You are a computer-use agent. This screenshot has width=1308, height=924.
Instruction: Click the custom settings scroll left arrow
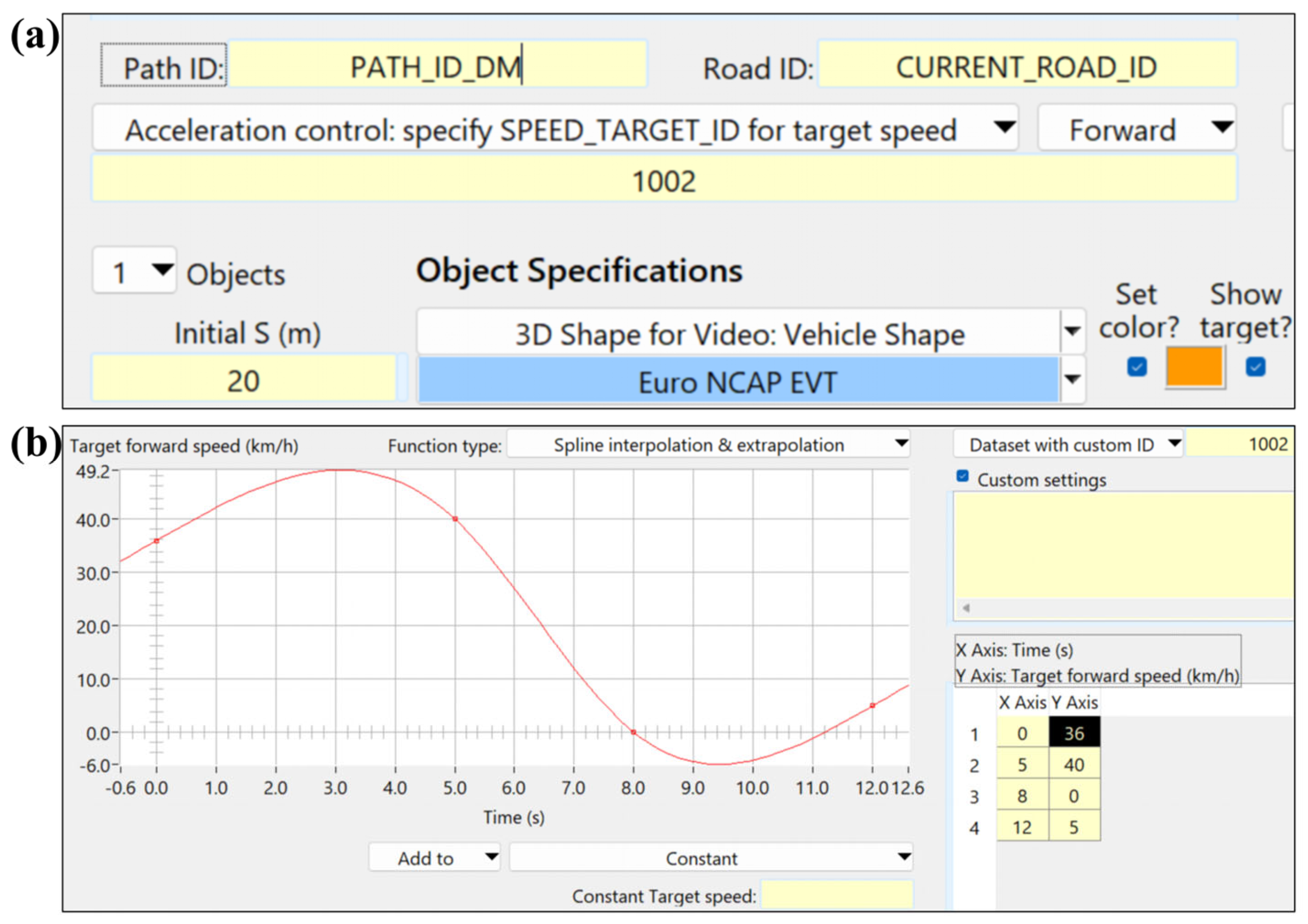tap(966, 608)
